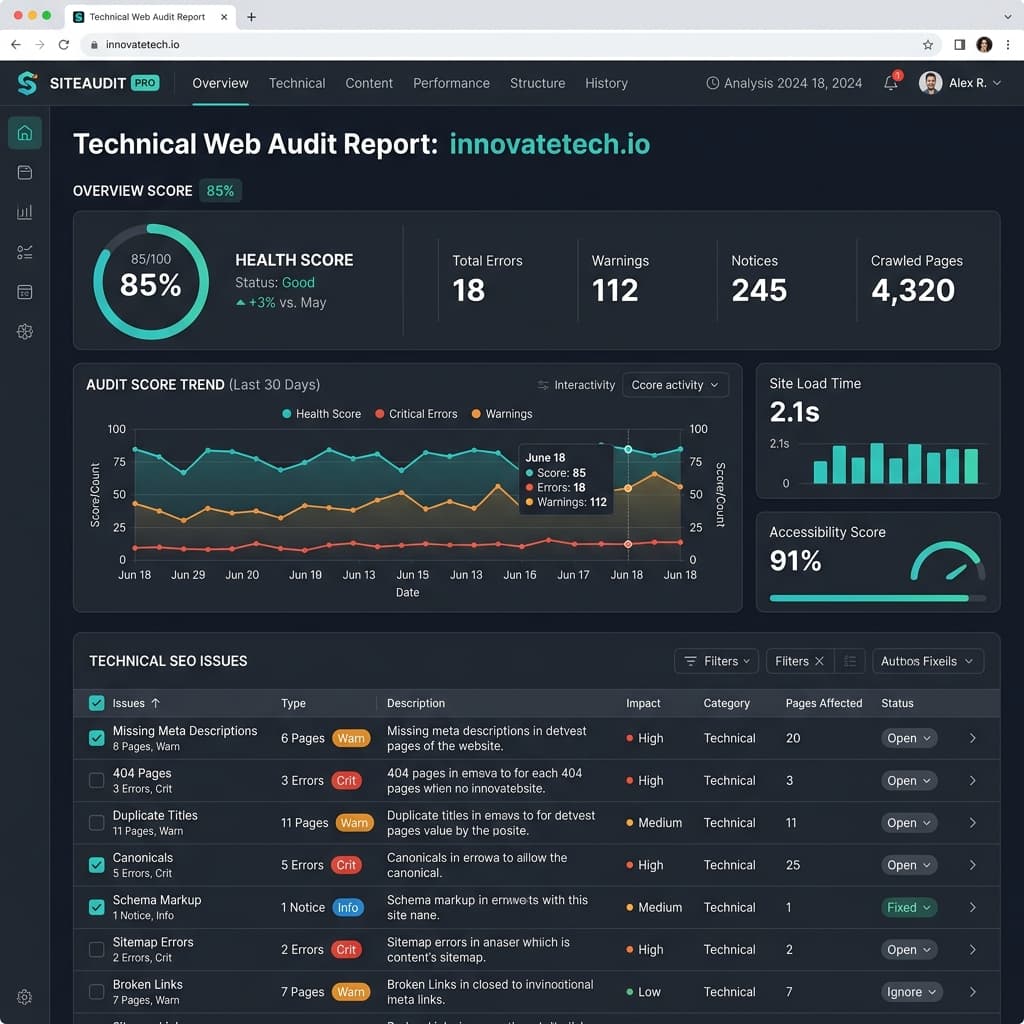The width and height of the screenshot is (1024, 1024).
Task: Check the Broken Links checkbox
Action: click(97, 991)
